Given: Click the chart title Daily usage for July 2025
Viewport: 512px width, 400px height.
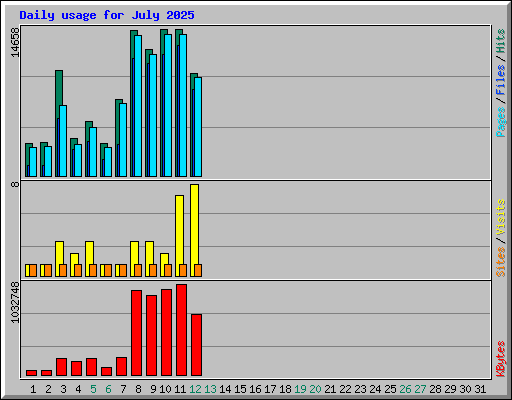Looking at the screenshot, I should (x=107, y=15).
